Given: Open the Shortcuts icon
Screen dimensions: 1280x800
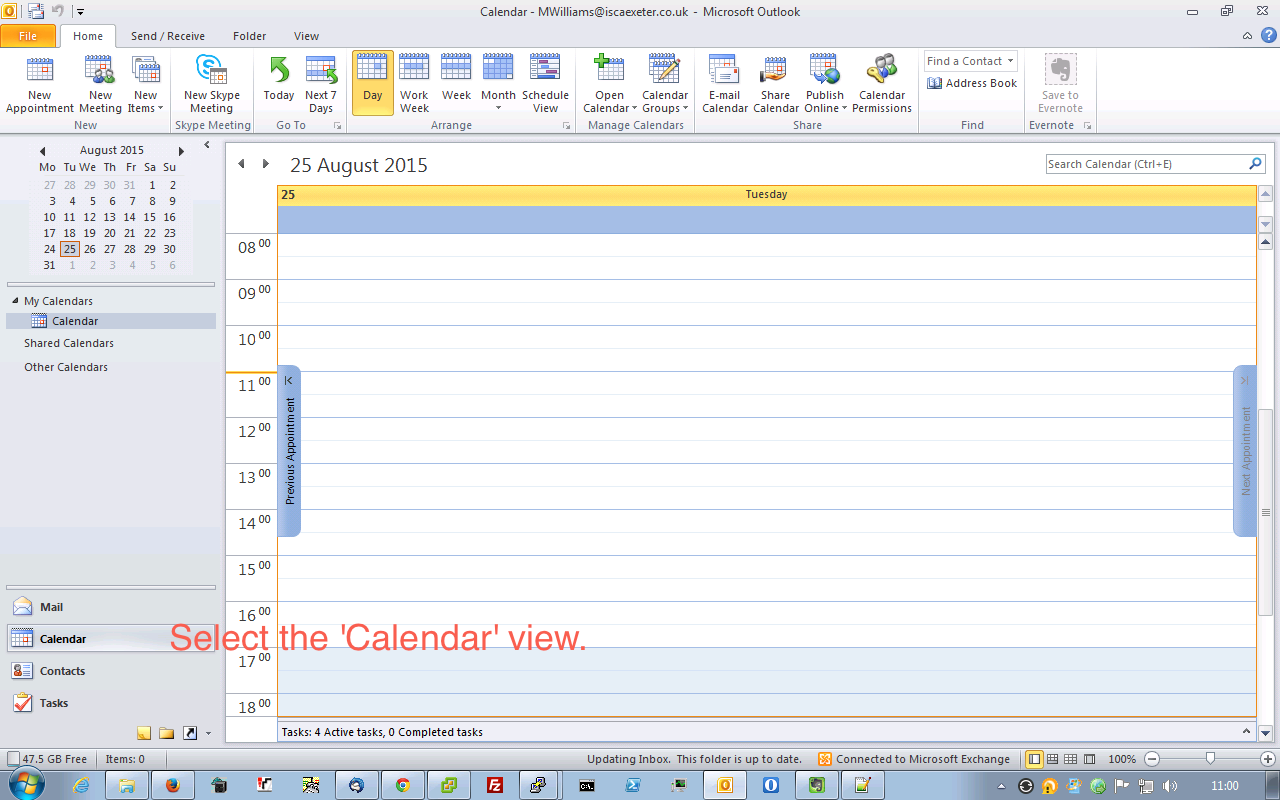Looking at the screenshot, I should point(190,733).
